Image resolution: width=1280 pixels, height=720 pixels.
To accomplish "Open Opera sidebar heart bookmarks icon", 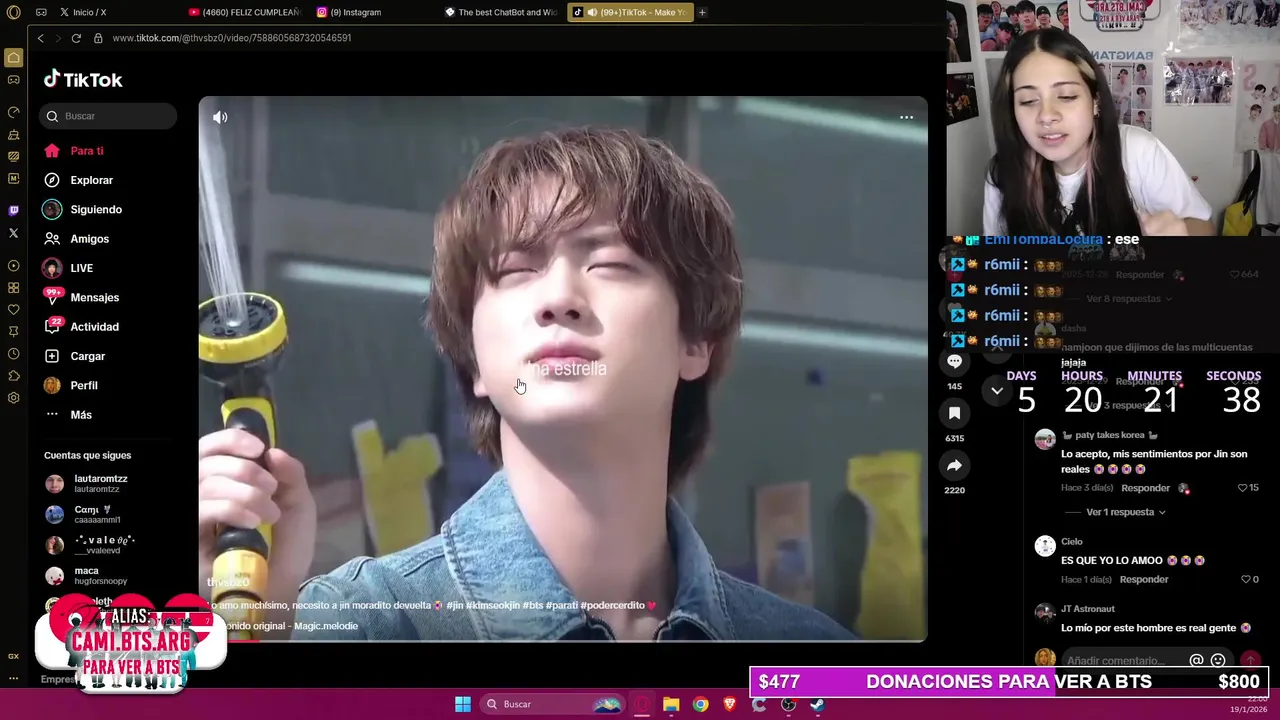I will [x=13, y=310].
